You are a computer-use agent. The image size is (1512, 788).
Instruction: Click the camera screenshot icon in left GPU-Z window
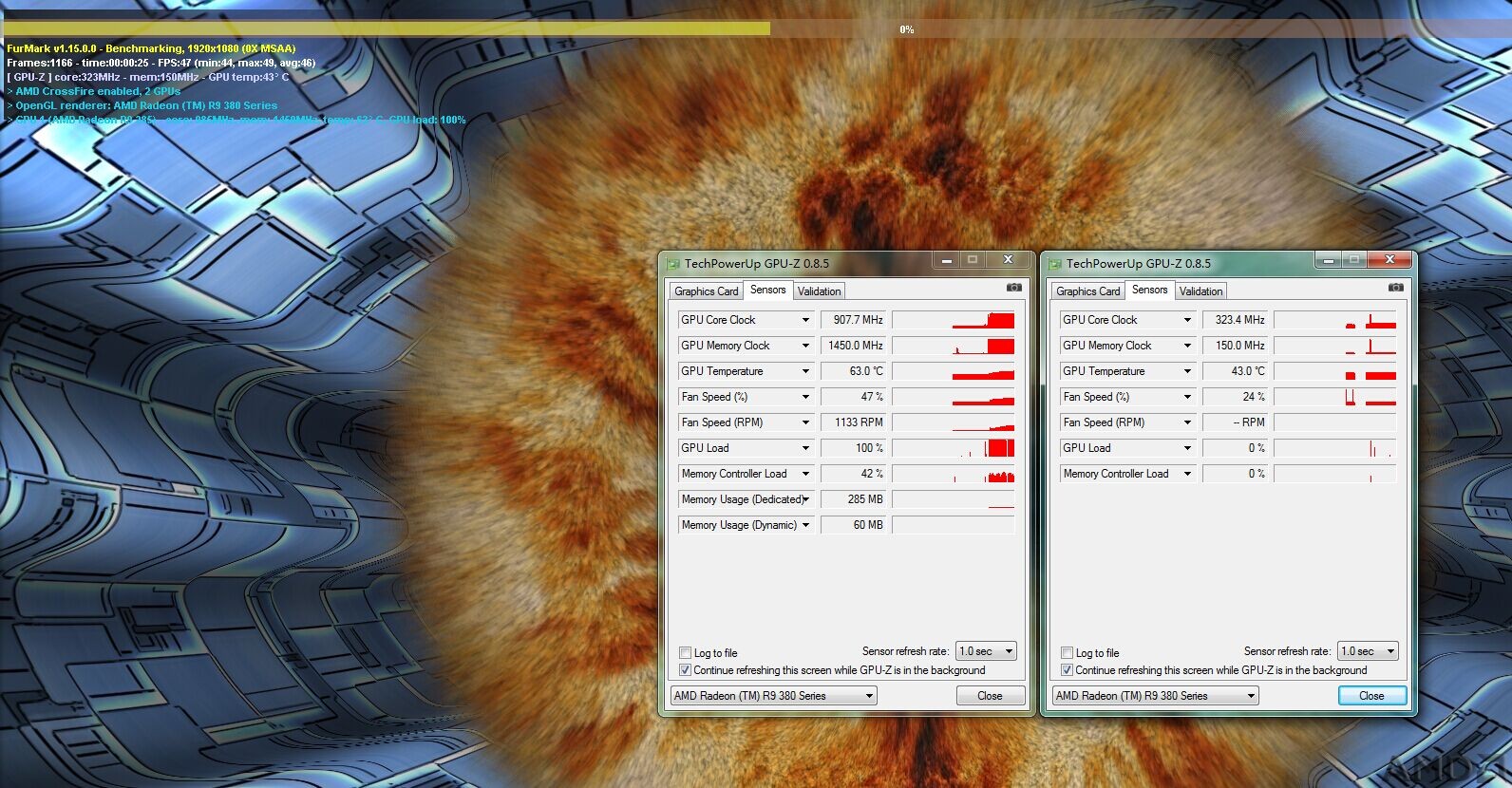tap(1014, 287)
